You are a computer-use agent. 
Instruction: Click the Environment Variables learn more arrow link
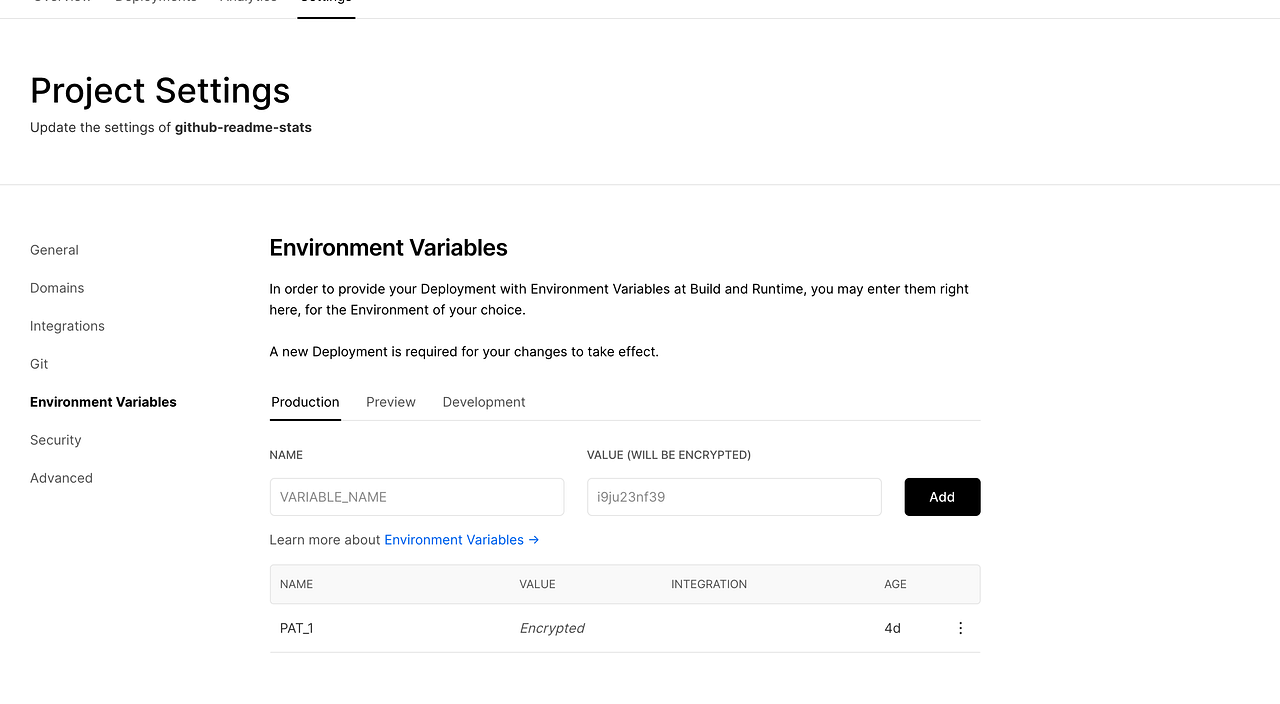461,539
